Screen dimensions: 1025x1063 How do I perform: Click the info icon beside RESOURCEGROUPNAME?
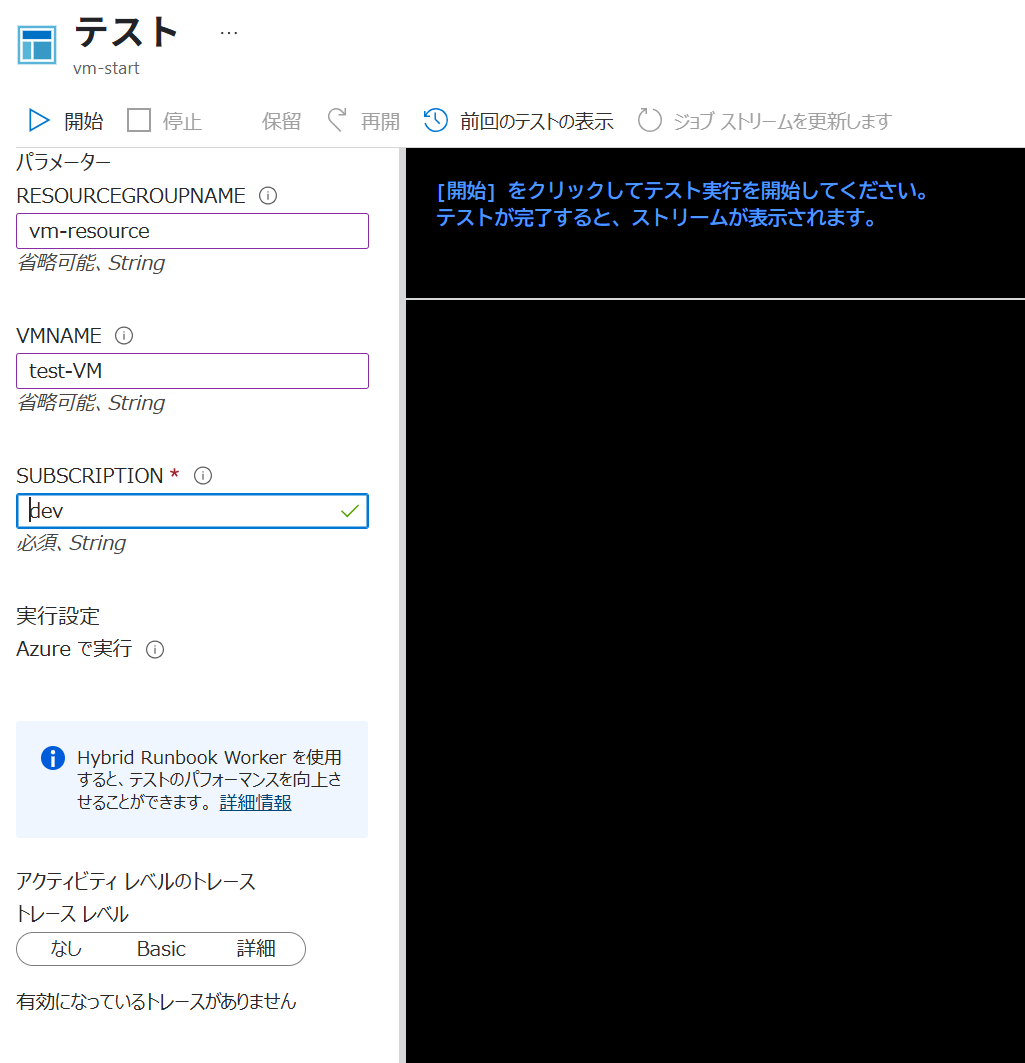coord(267,196)
